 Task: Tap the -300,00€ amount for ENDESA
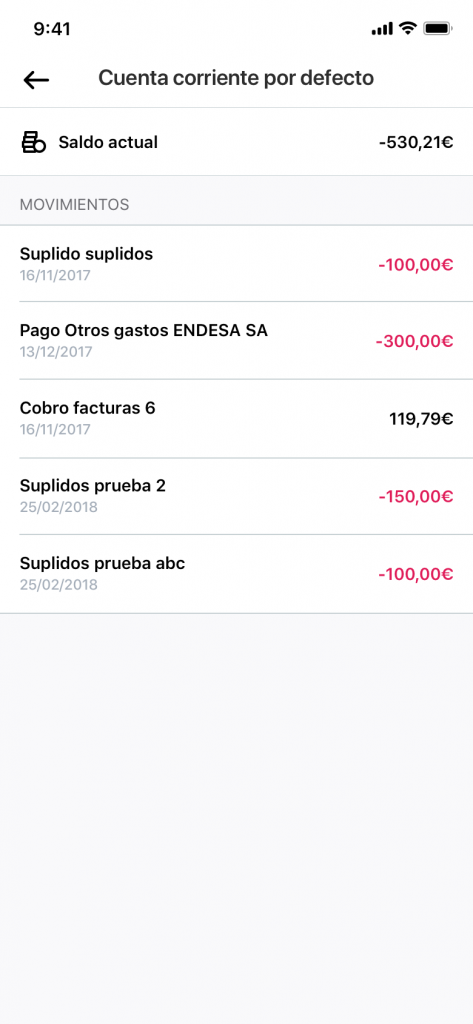(414, 342)
